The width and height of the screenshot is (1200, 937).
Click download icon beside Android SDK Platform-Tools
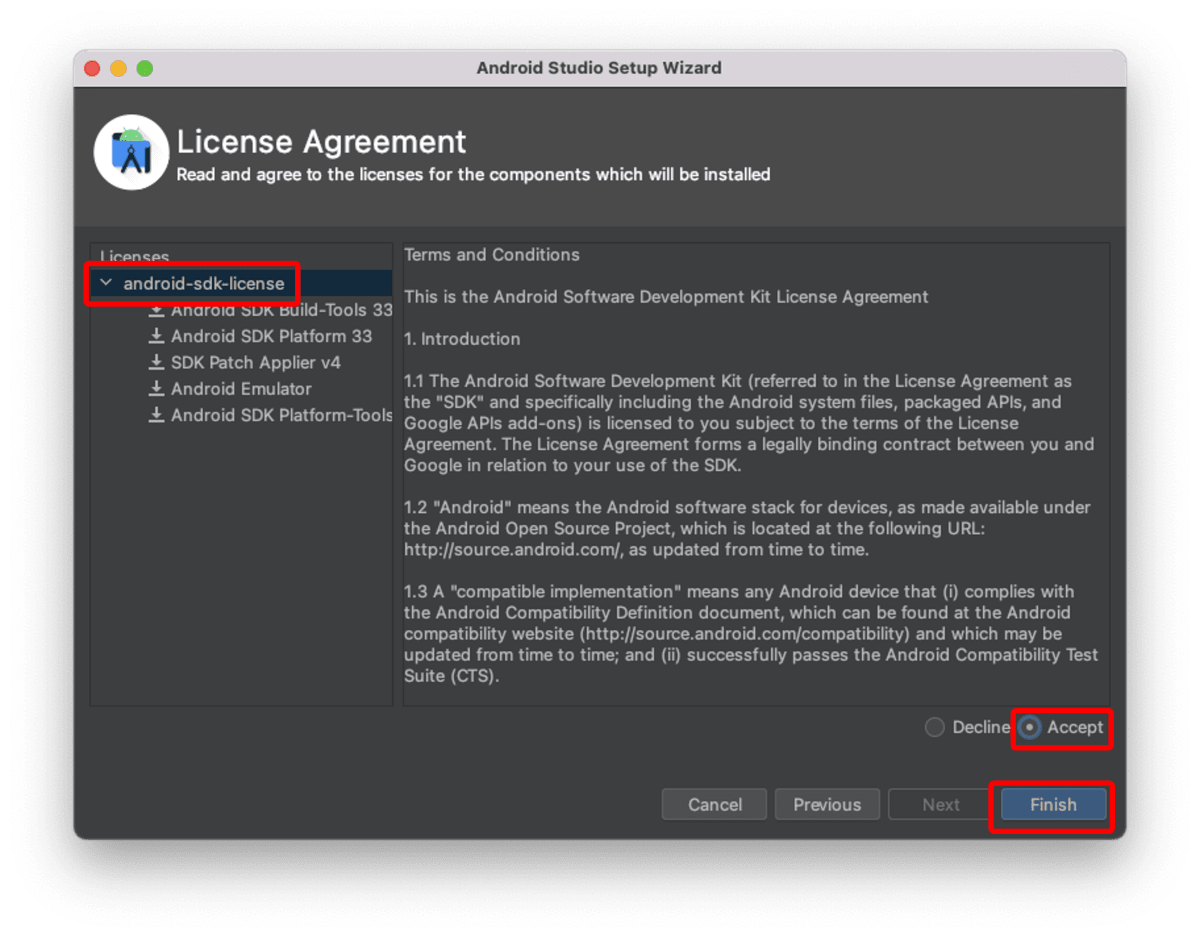[156, 415]
